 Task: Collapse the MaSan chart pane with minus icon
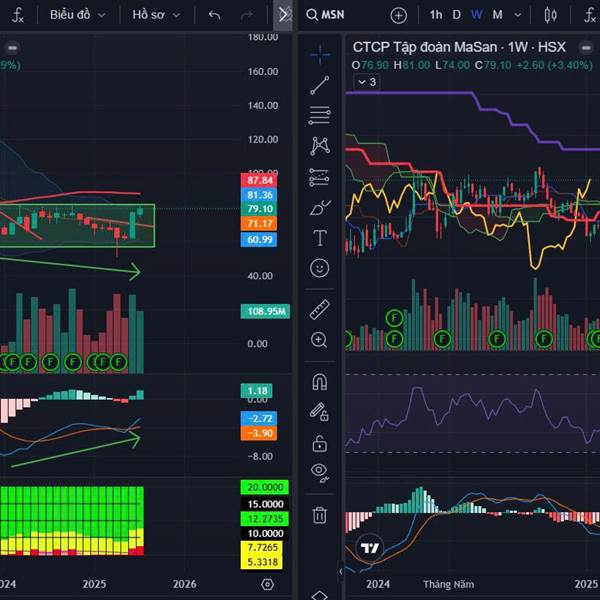tap(585, 48)
